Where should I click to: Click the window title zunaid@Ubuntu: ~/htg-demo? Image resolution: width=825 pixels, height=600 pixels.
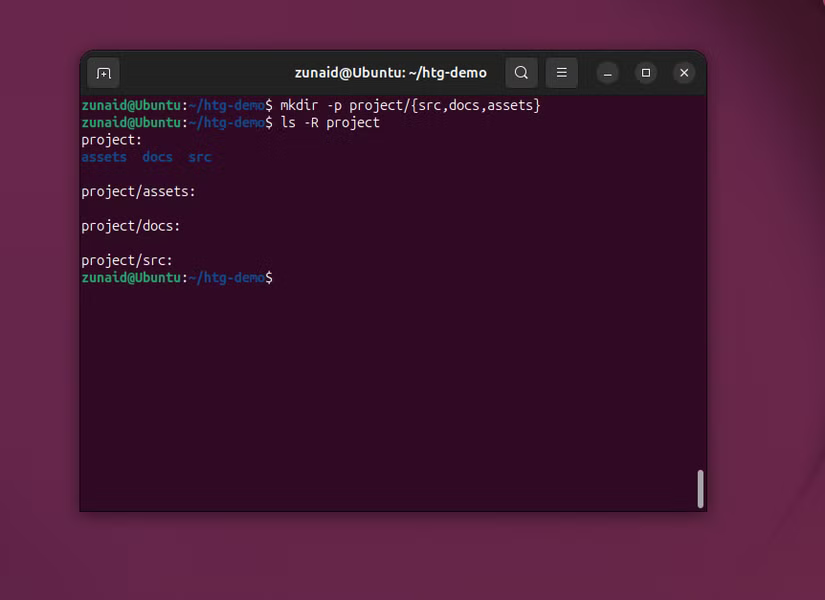390,73
